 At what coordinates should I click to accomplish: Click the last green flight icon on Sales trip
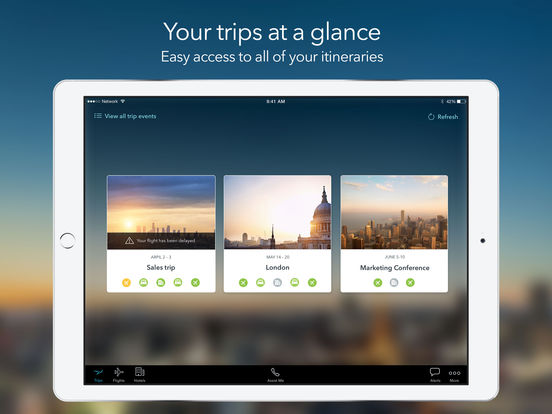(x=195, y=282)
